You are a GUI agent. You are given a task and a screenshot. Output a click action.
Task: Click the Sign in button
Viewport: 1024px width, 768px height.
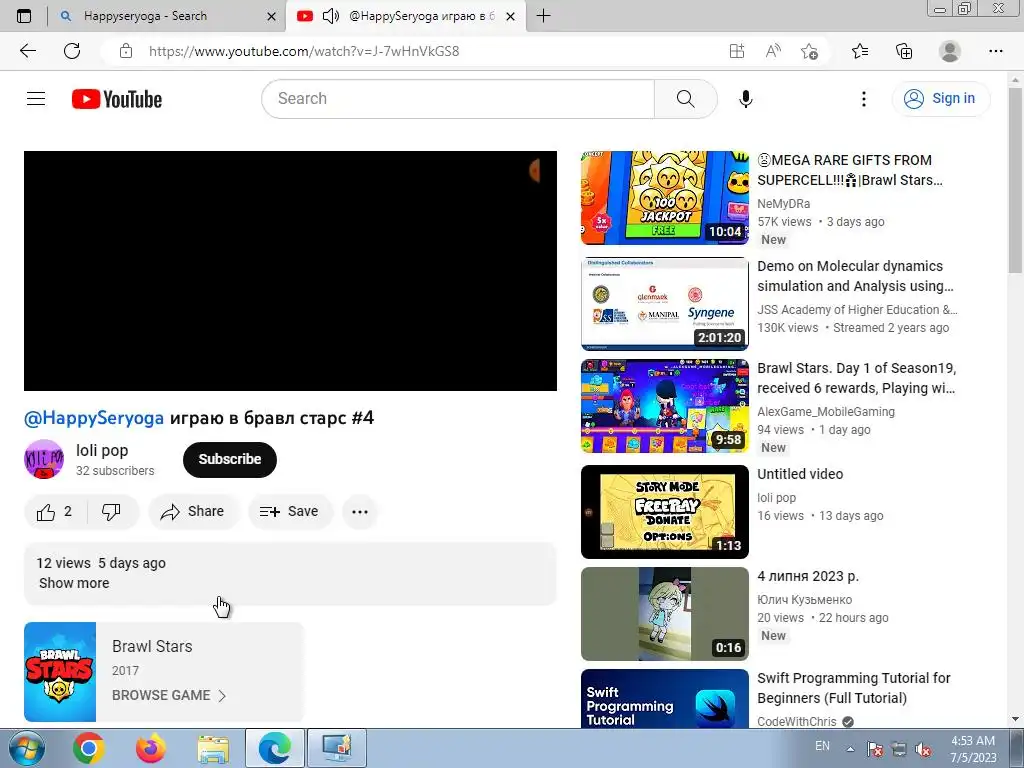pyautogui.click(x=941, y=99)
